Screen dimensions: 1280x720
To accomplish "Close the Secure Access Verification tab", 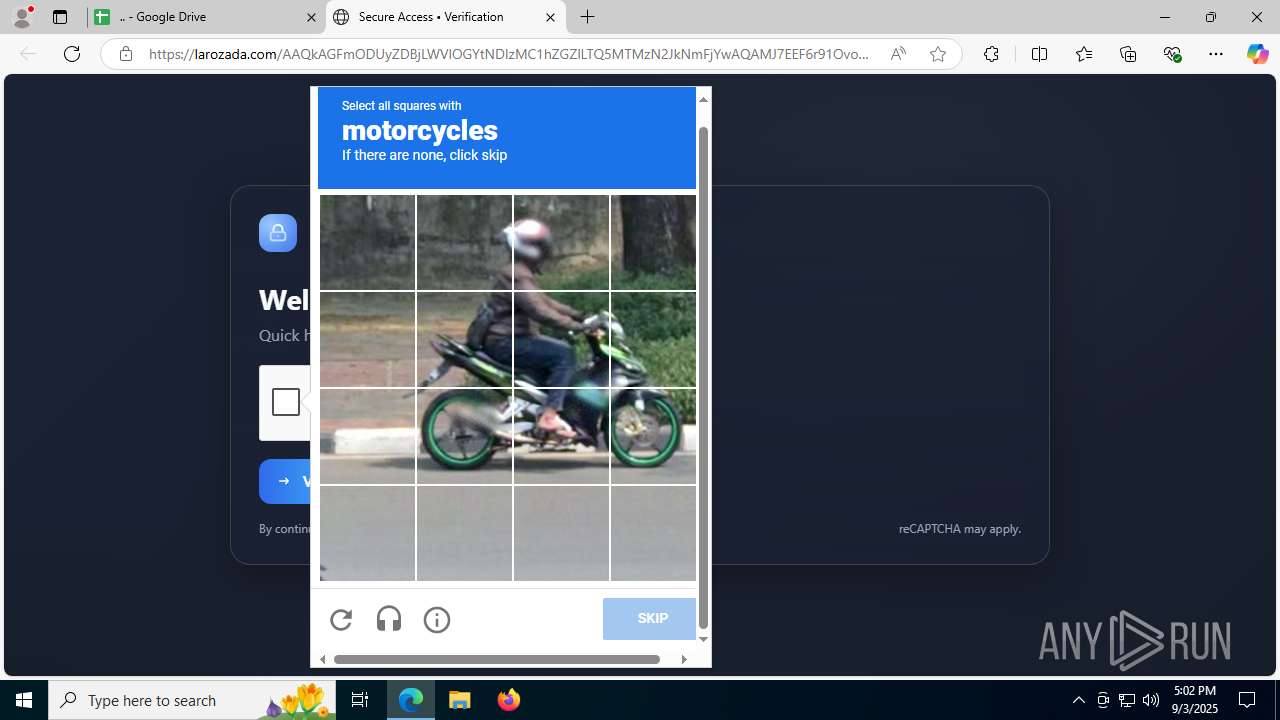I will click(x=550, y=17).
